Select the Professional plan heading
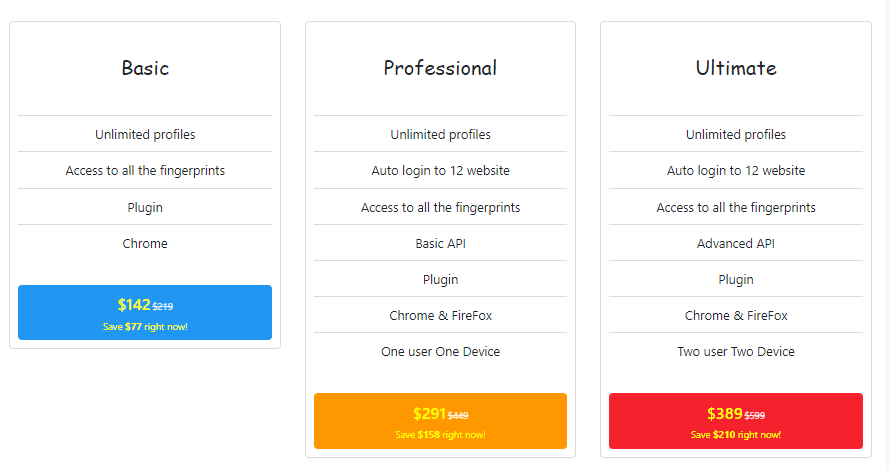Screen dimensions: 889x471 [440, 68]
